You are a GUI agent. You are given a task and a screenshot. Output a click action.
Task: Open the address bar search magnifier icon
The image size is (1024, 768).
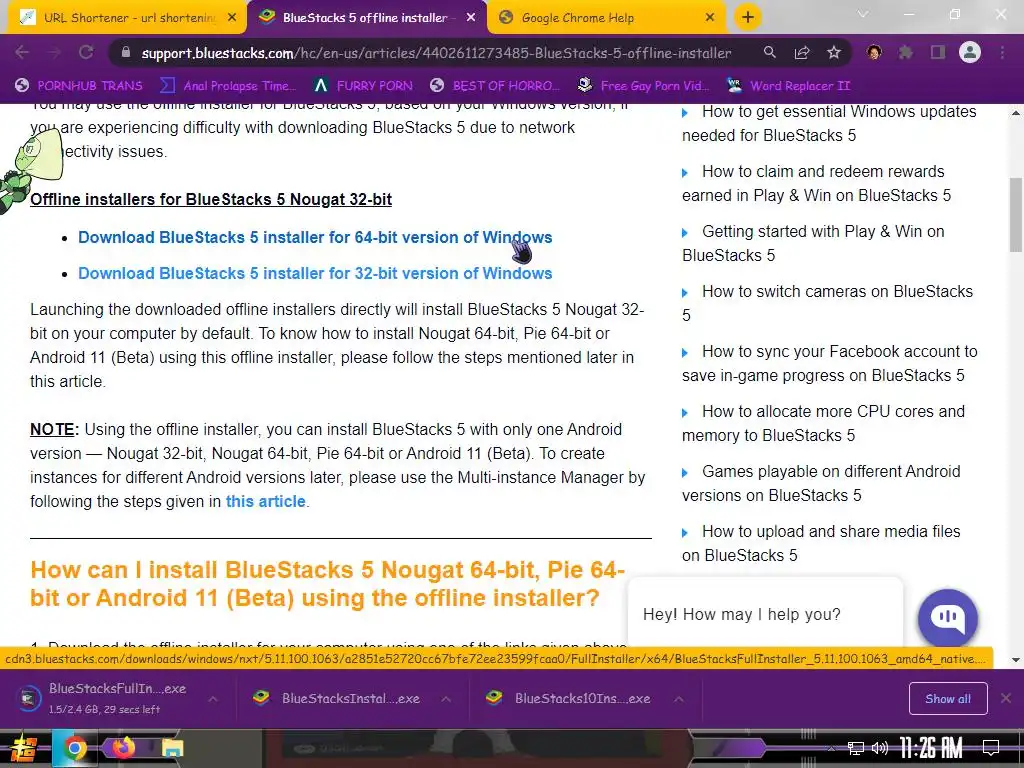770,52
